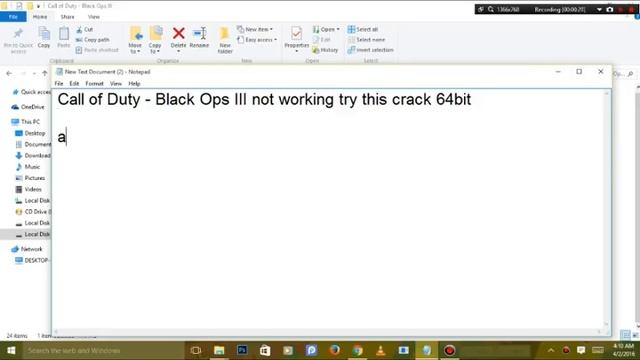This screenshot has height=360, width=640.
Task: Click Select all in the ribbon
Action: tap(363, 29)
